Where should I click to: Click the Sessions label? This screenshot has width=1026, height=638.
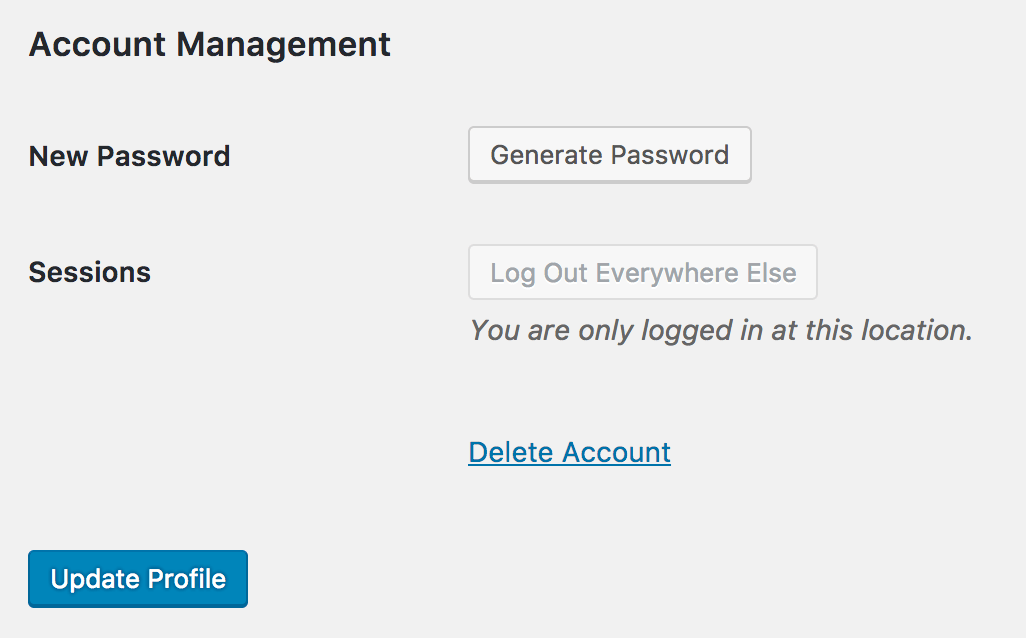point(90,272)
